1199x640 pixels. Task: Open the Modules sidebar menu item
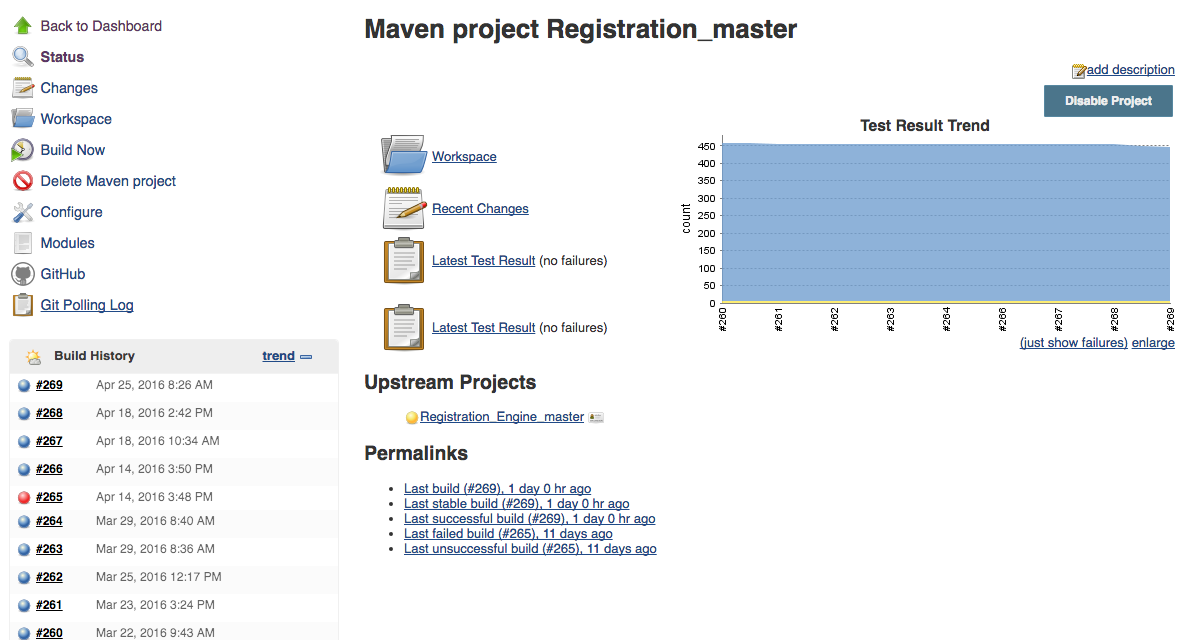(x=67, y=243)
